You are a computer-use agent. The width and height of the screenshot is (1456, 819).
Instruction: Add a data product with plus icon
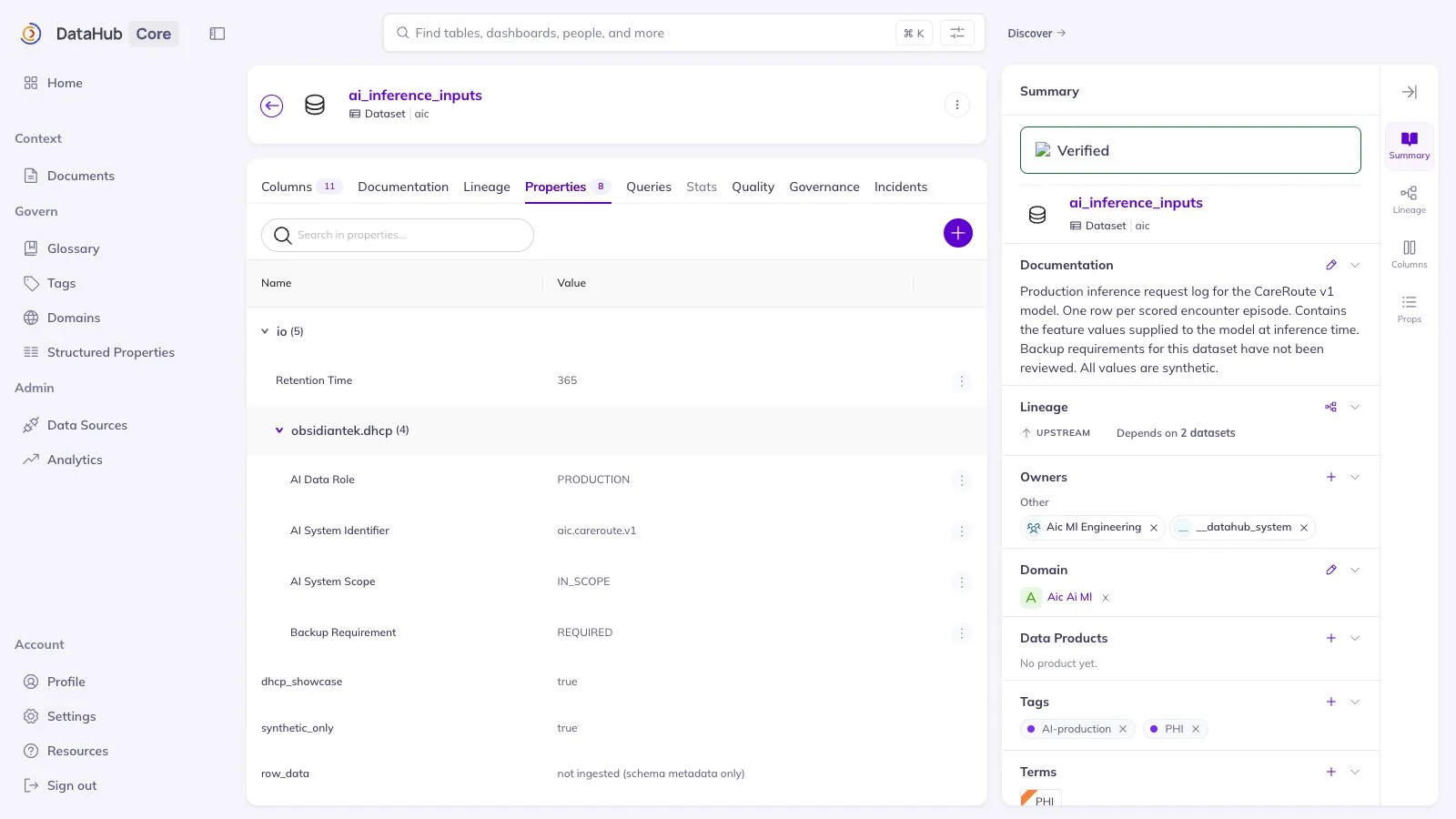tap(1330, 638)
